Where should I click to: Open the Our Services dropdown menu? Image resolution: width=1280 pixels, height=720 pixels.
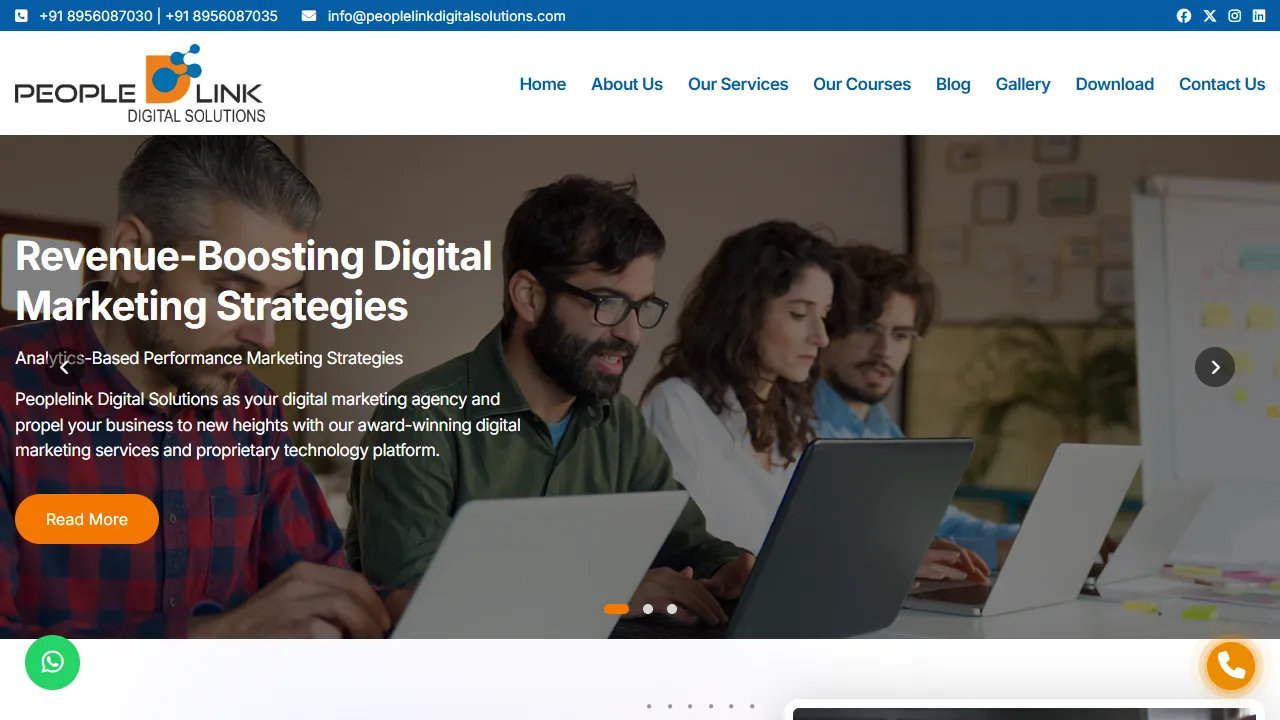(x=738, y=84)
